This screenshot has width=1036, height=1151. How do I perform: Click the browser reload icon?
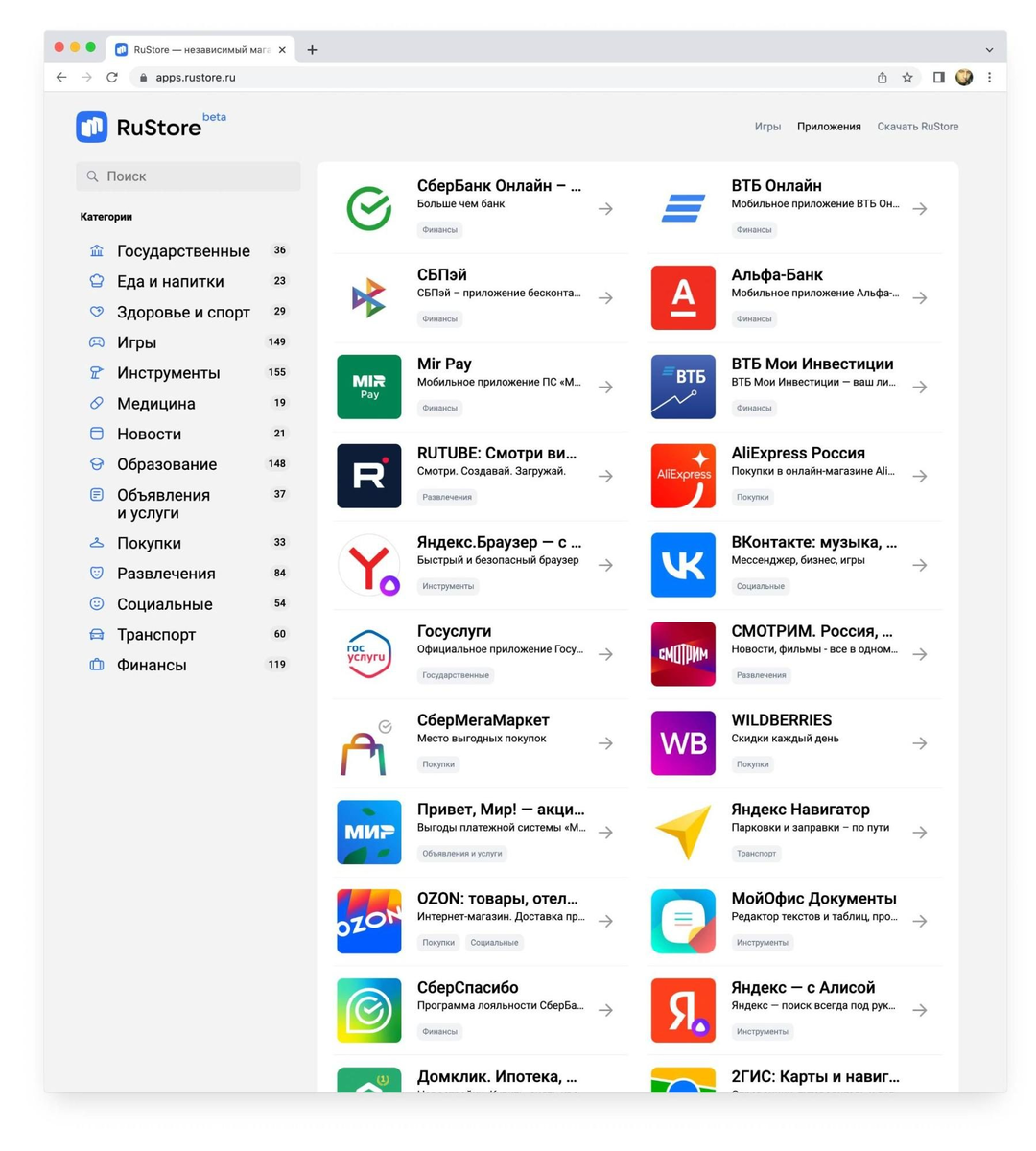point(112,78)
